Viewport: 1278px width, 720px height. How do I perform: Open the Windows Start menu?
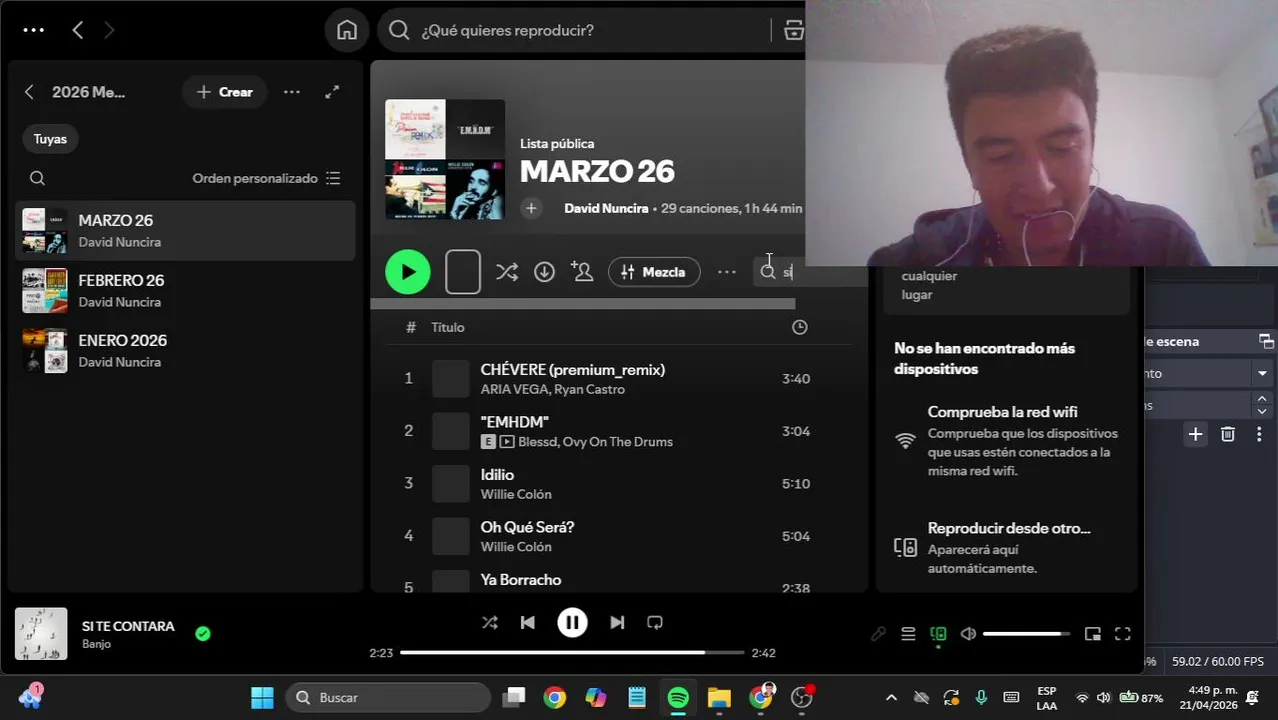click(262, 697)
